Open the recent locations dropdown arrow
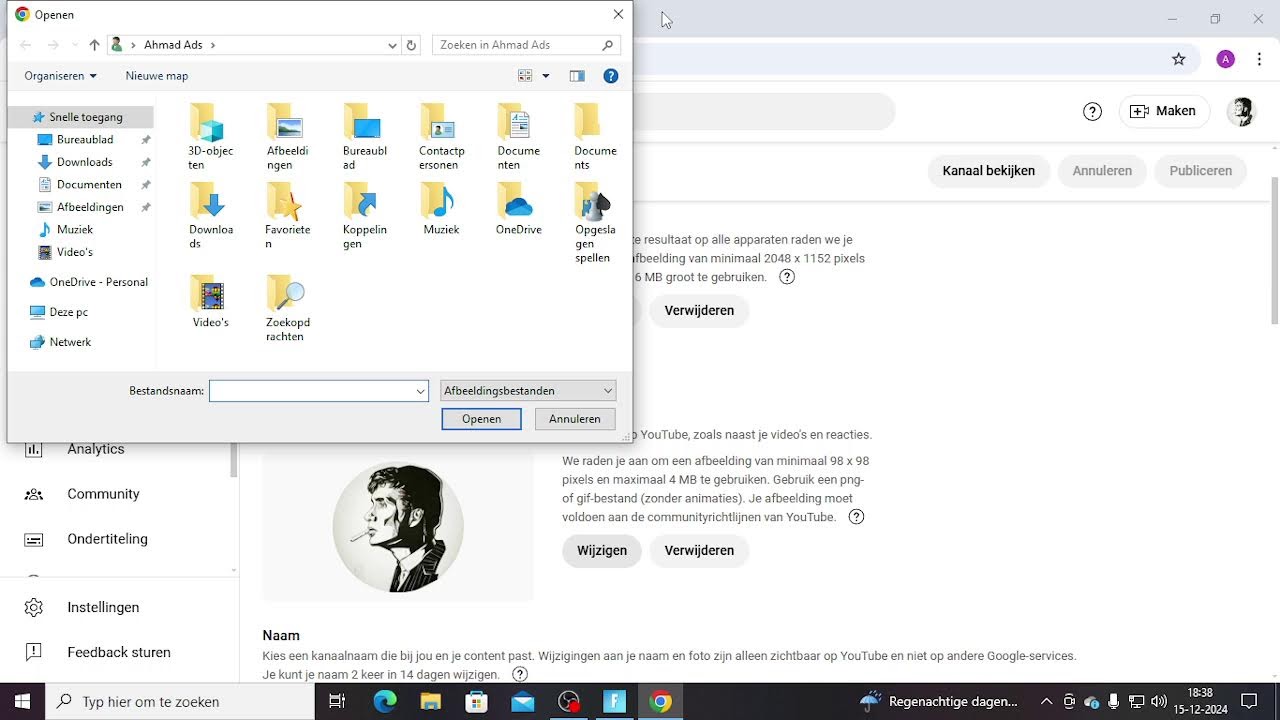Viewport: 1280px width, 720px height. [x=73, y=45]
